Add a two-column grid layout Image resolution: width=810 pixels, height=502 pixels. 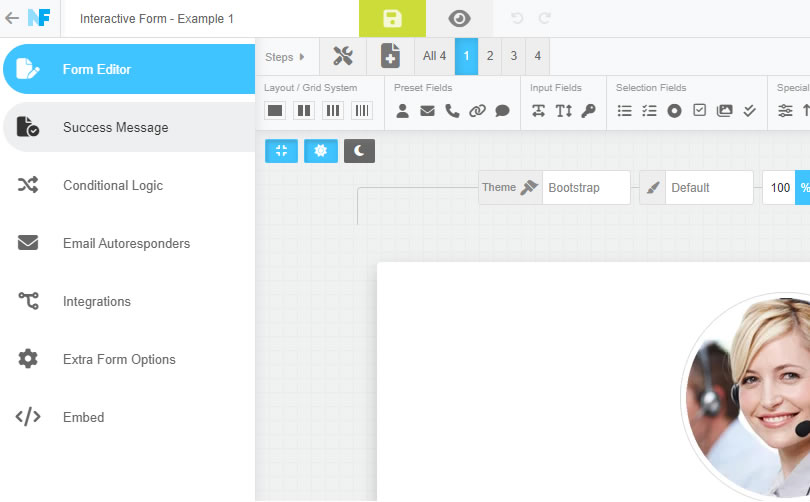304,111
